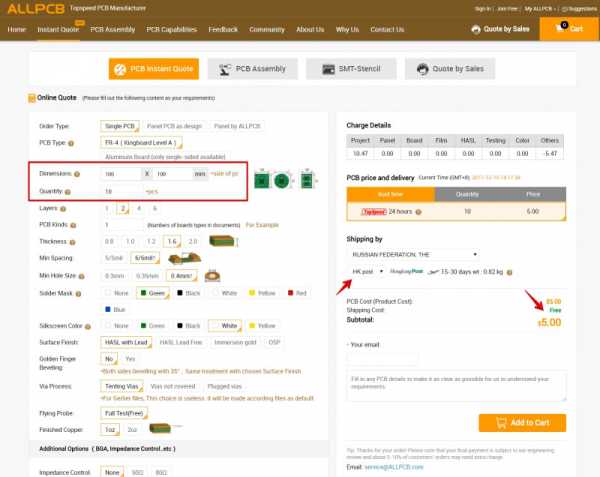This screenshot has height=477, width=600.
Task: Click the Quantity input field
Action: coord(122,191)
